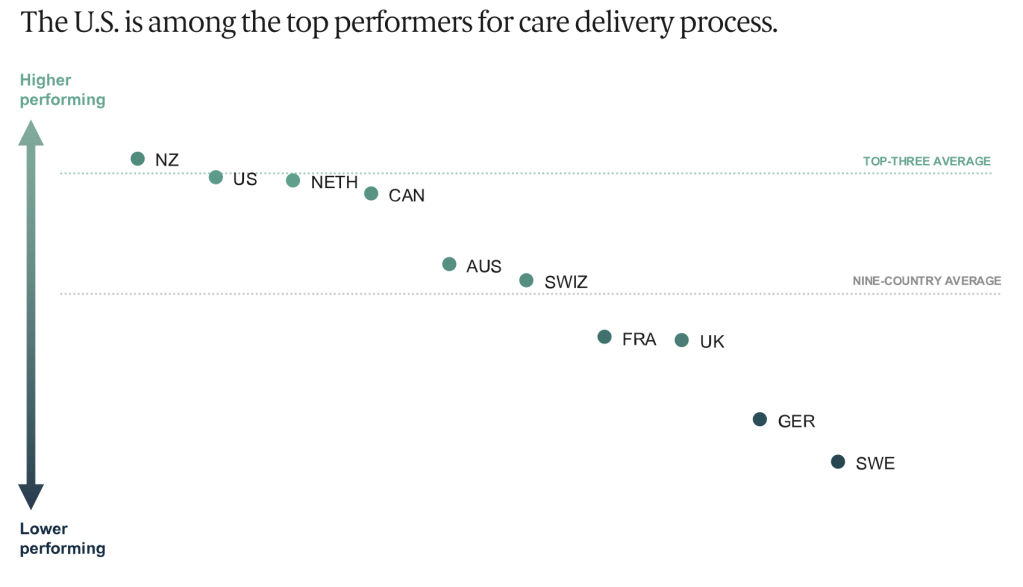The height and width of the screenshot is (587, 1023).
Task: Click the Higher performing axis label
Action: pos(62,90)
